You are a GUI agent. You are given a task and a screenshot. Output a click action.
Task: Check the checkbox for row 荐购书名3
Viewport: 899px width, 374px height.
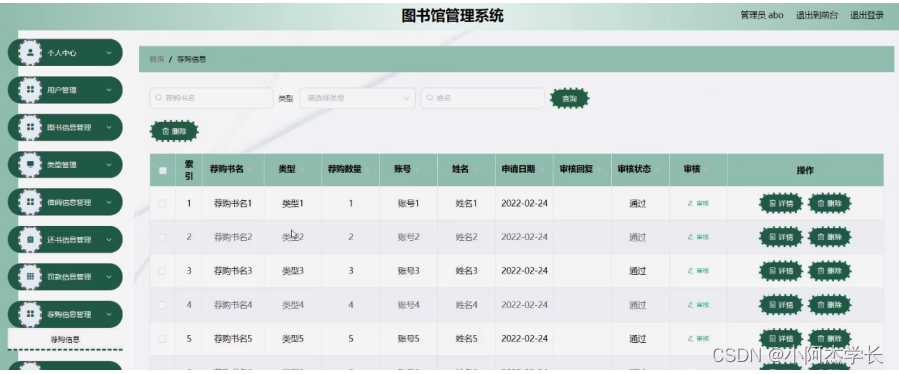162,271
